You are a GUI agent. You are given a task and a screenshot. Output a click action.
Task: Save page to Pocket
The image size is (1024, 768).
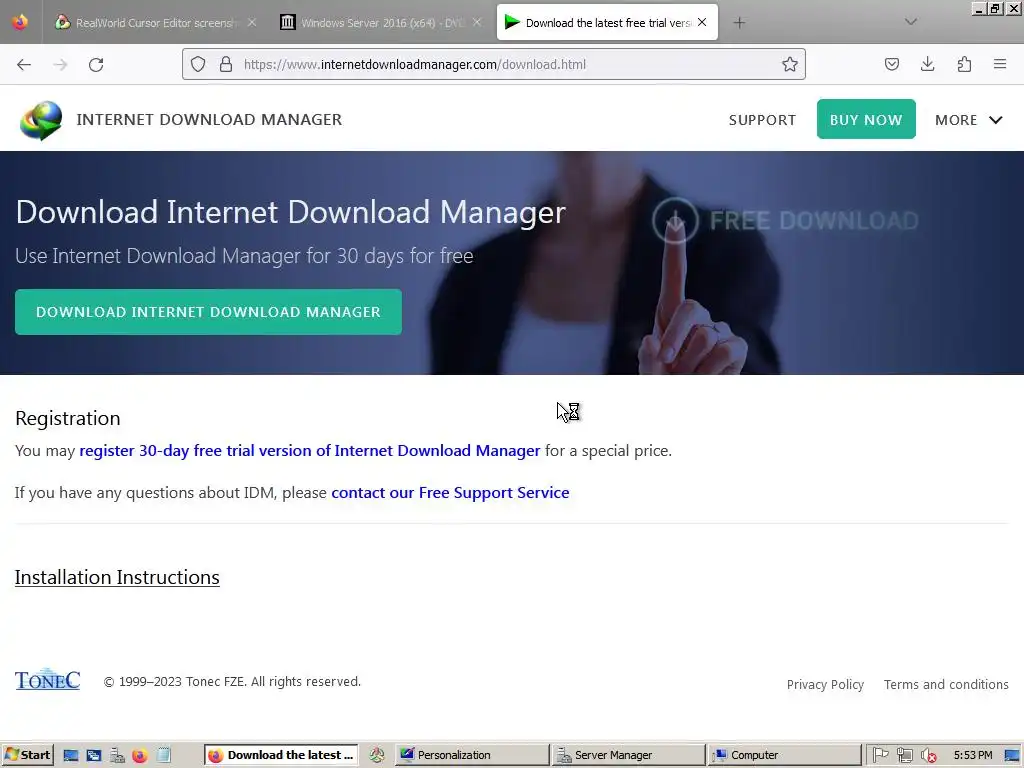coord(891,64)
